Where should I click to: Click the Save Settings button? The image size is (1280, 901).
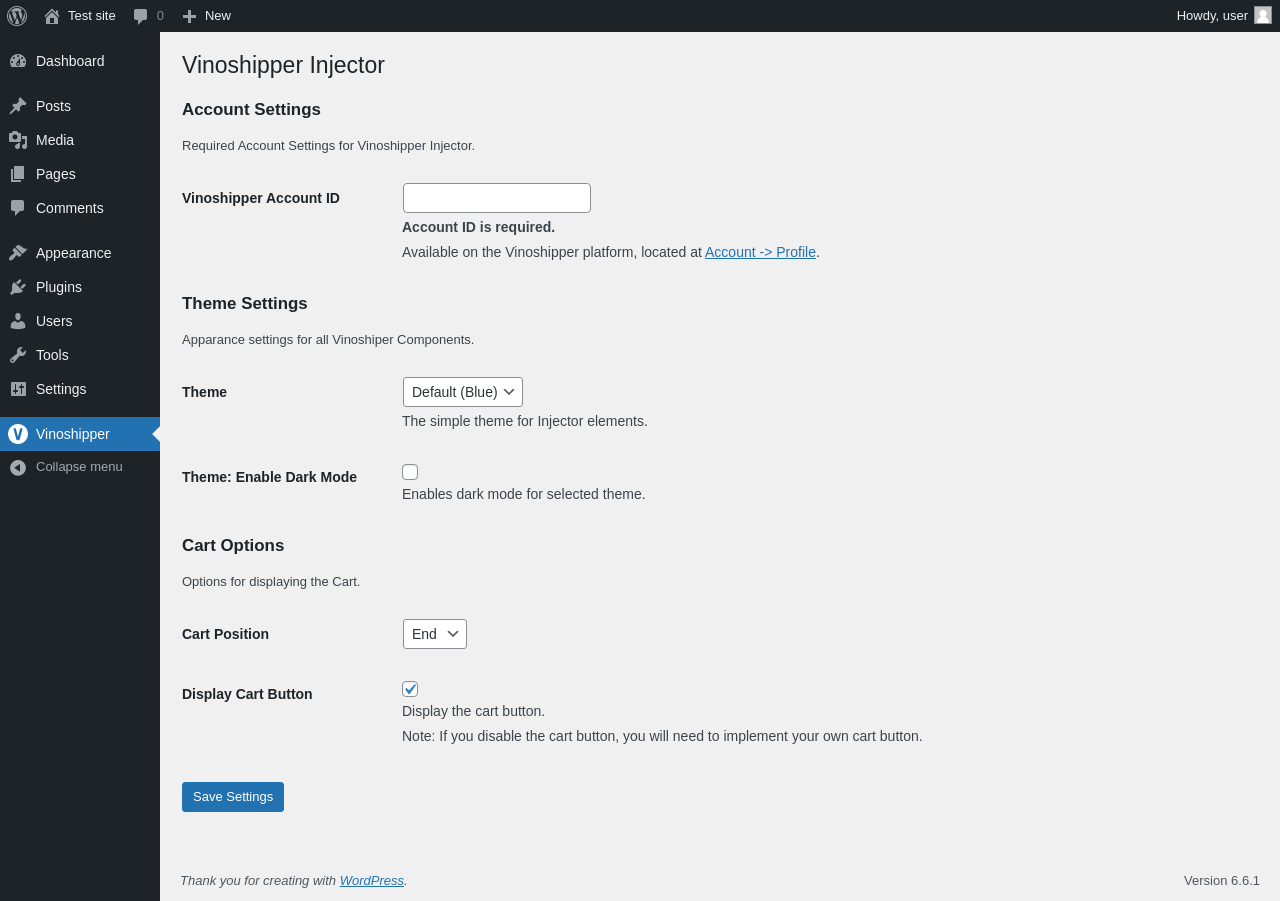point(233,797)
